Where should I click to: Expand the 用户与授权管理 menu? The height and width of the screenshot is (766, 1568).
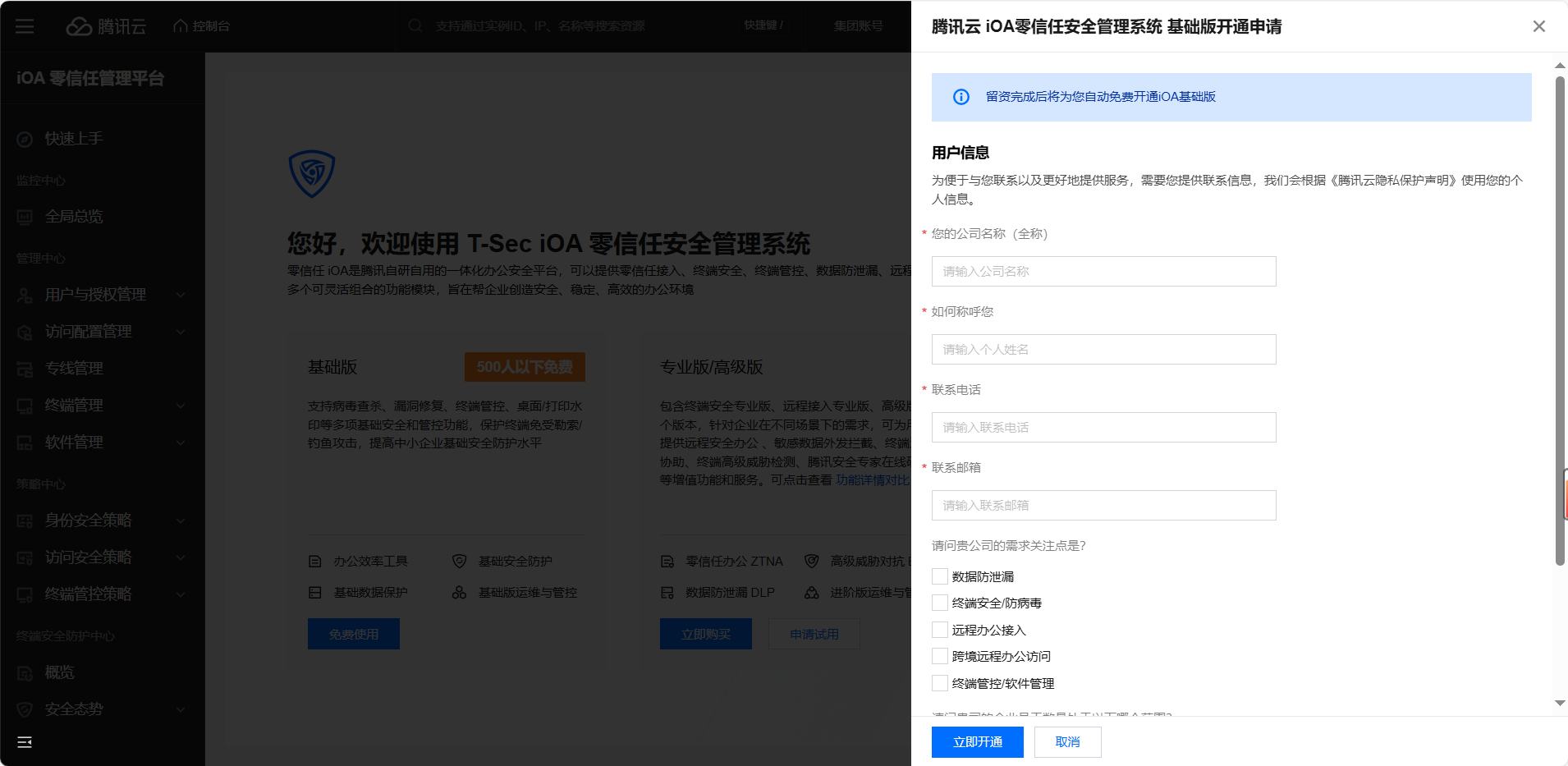click(96, 295)
